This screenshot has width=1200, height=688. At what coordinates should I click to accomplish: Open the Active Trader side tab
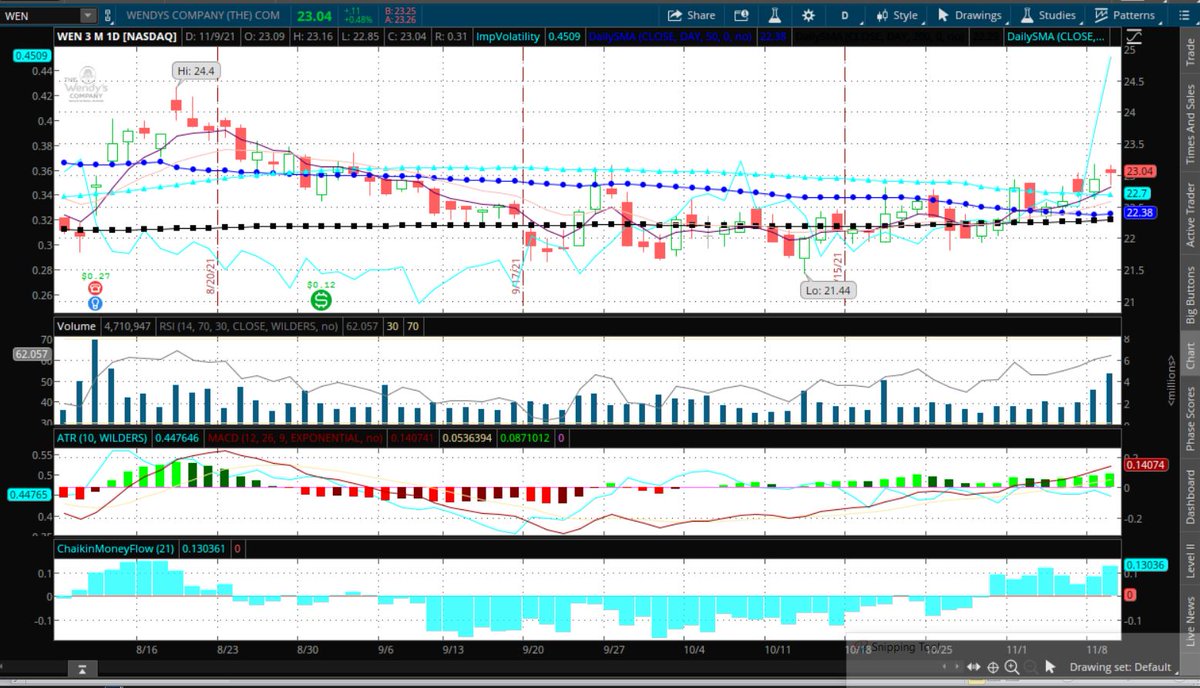point(1190,214)
